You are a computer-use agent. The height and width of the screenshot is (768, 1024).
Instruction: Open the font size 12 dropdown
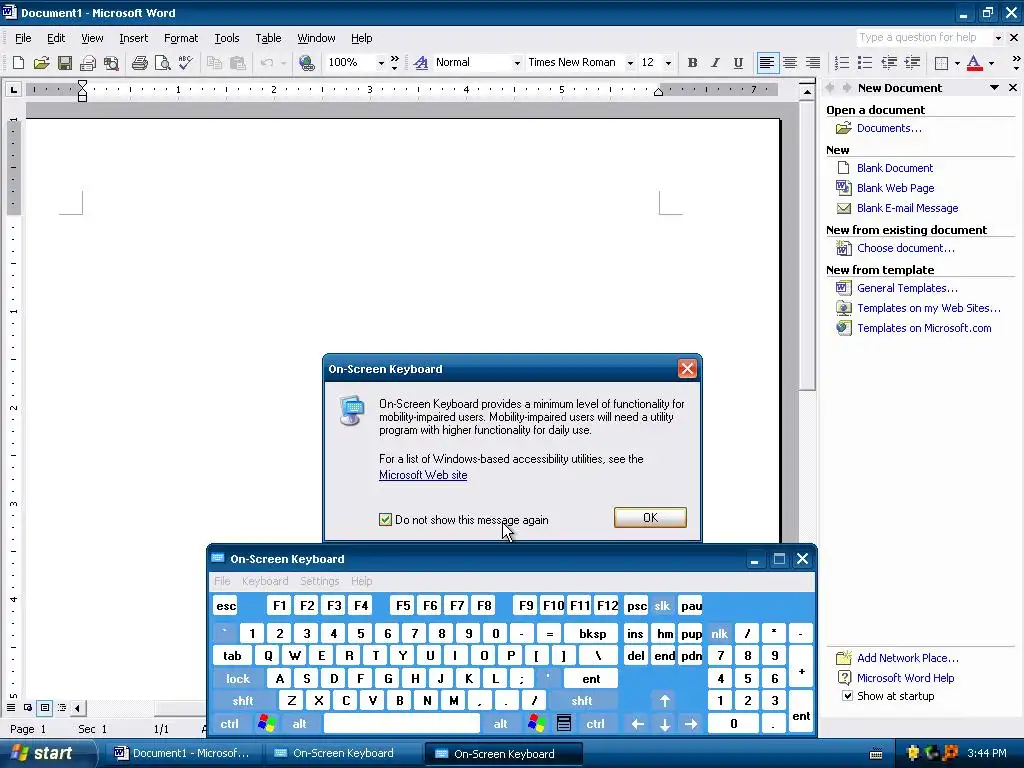(x=667, y=63)
